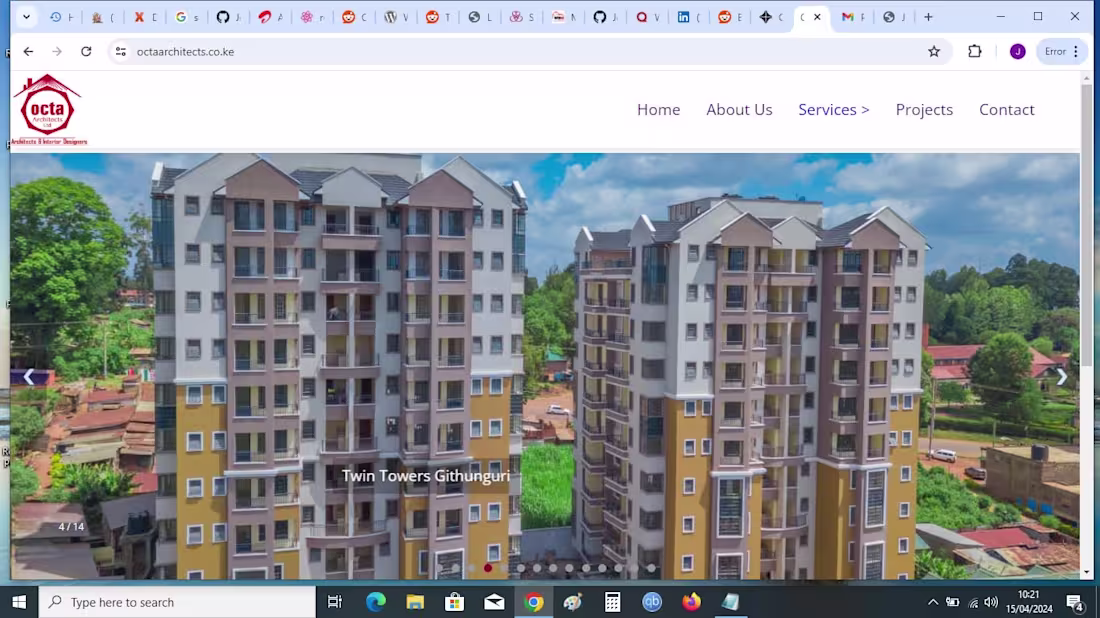This screenshot has height=618, width=1100.
Task: Open the Error Chrome menu button
Action: pyautogui.click(x=1061, y=51)
